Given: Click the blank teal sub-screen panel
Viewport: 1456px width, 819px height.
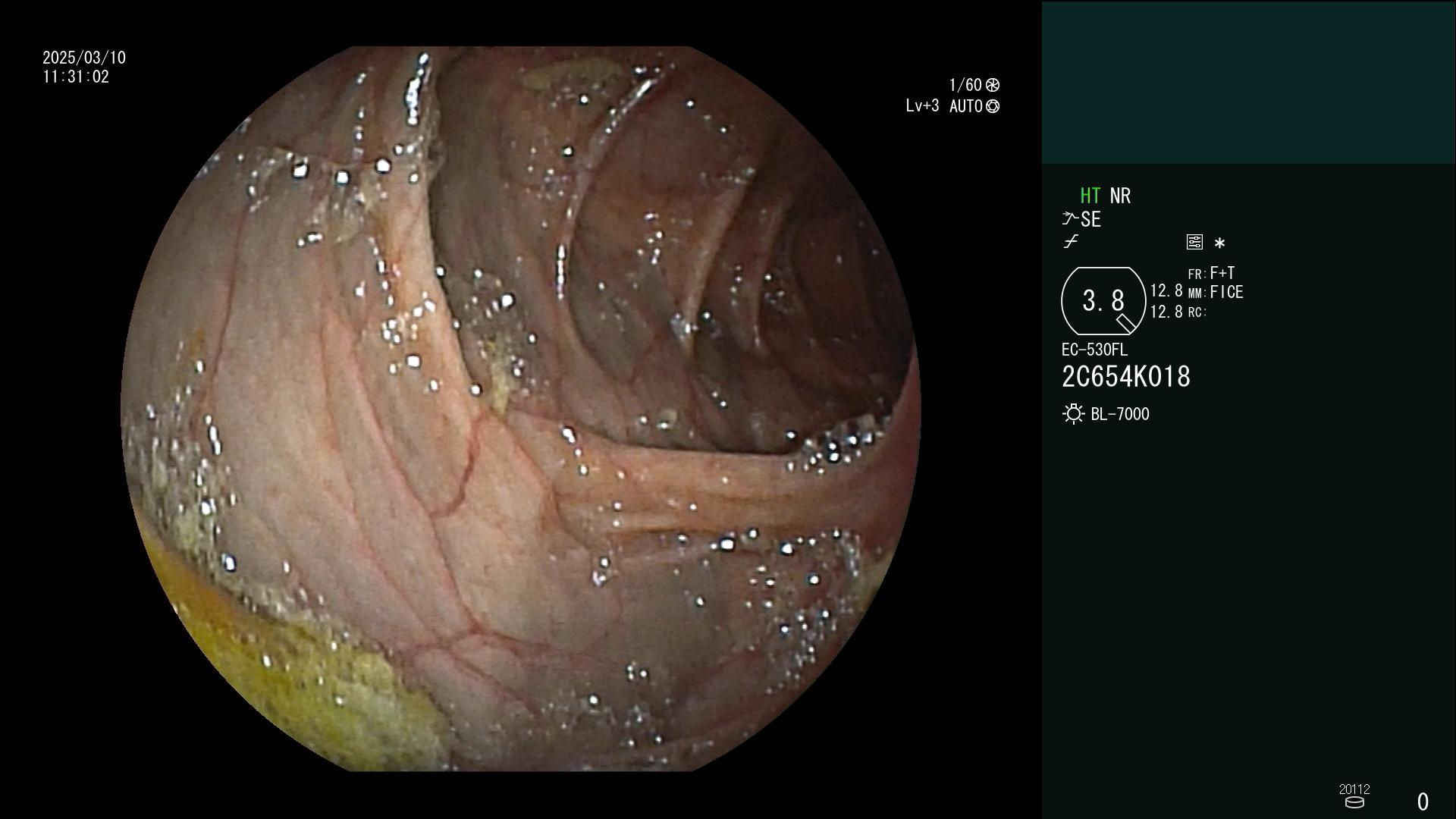Looking at the screenshot, I should [x=1248, y=82].
